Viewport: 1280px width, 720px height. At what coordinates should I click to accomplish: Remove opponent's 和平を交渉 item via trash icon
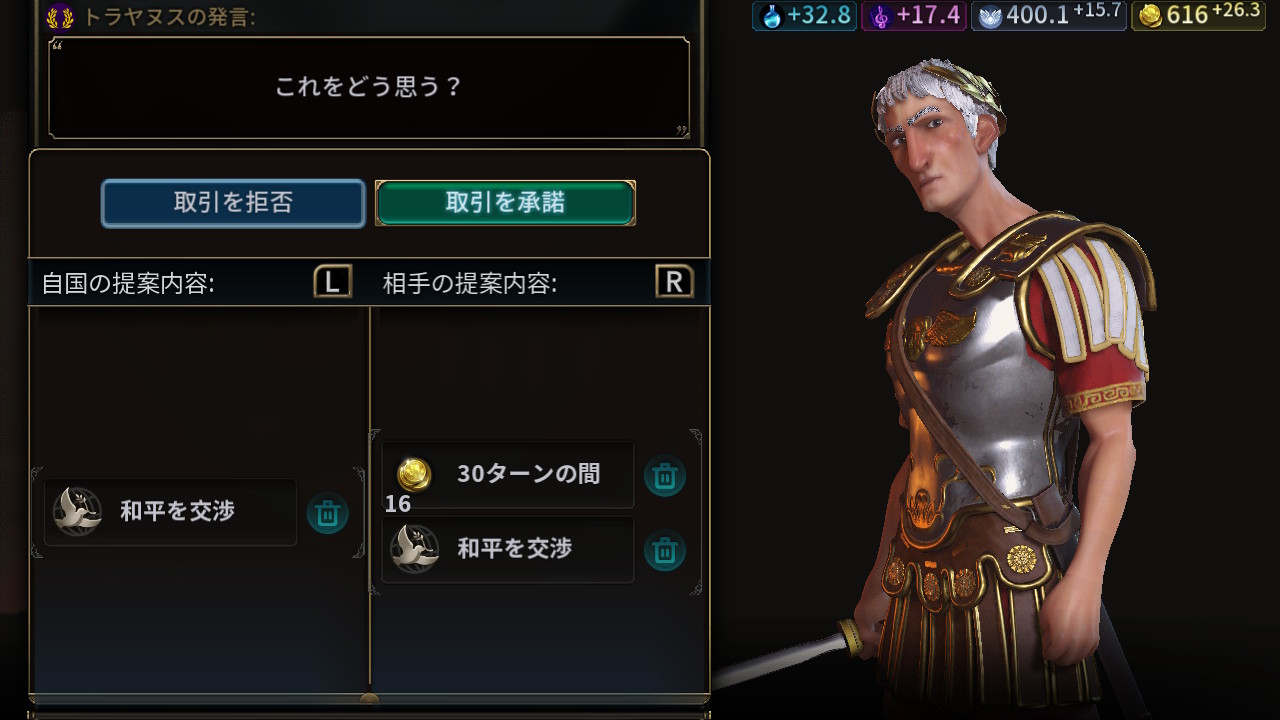tap(665, 550)
